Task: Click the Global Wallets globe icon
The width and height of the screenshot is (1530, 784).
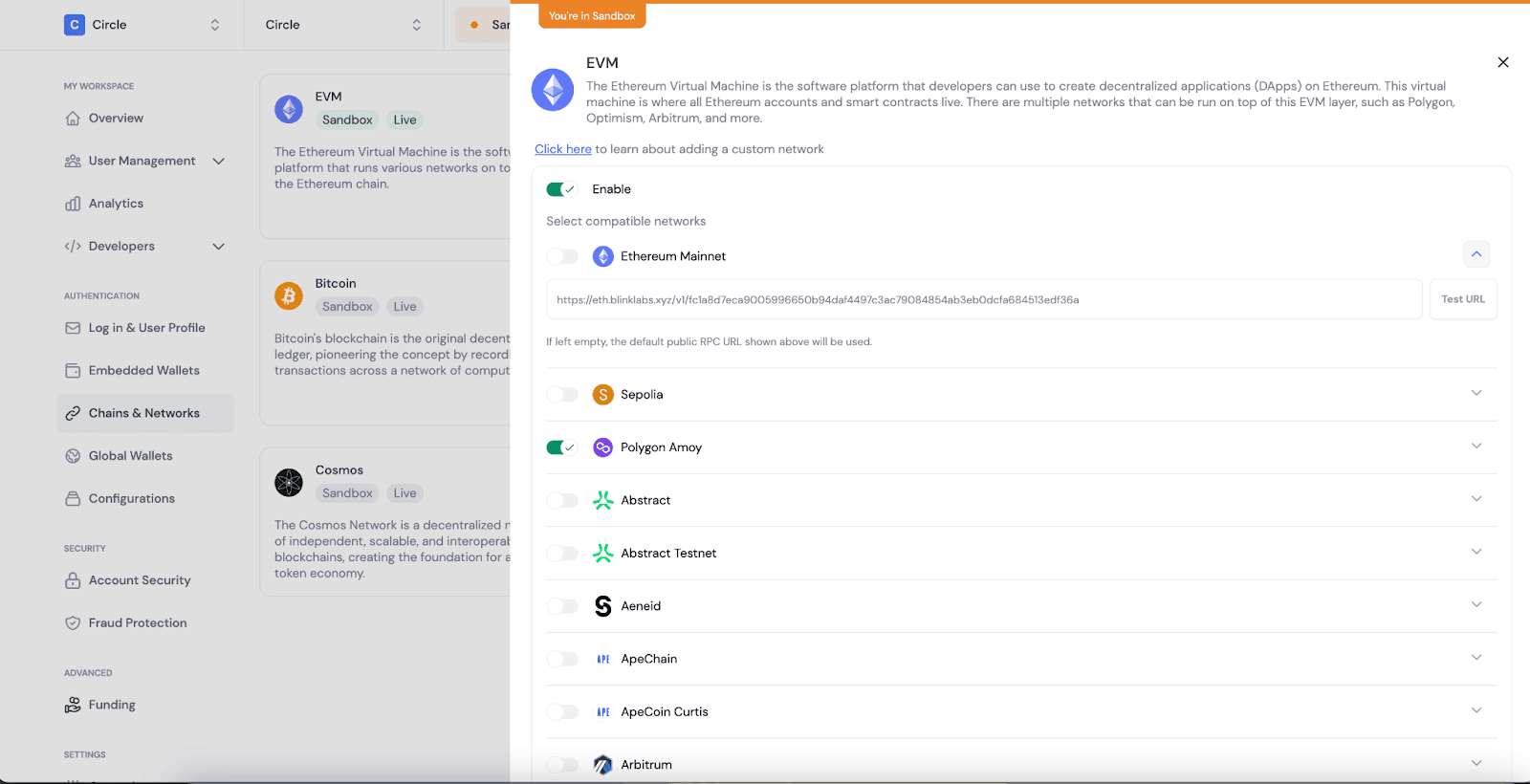Action: 73,456
